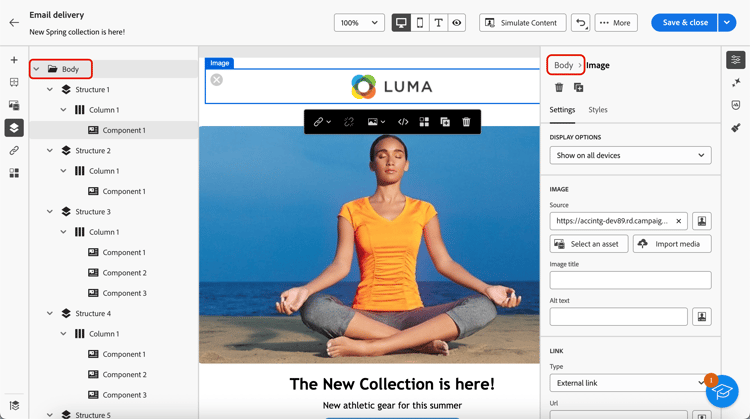Collapse Structure 3 in the tree
The image size is (750, 419).
[50, 212]
